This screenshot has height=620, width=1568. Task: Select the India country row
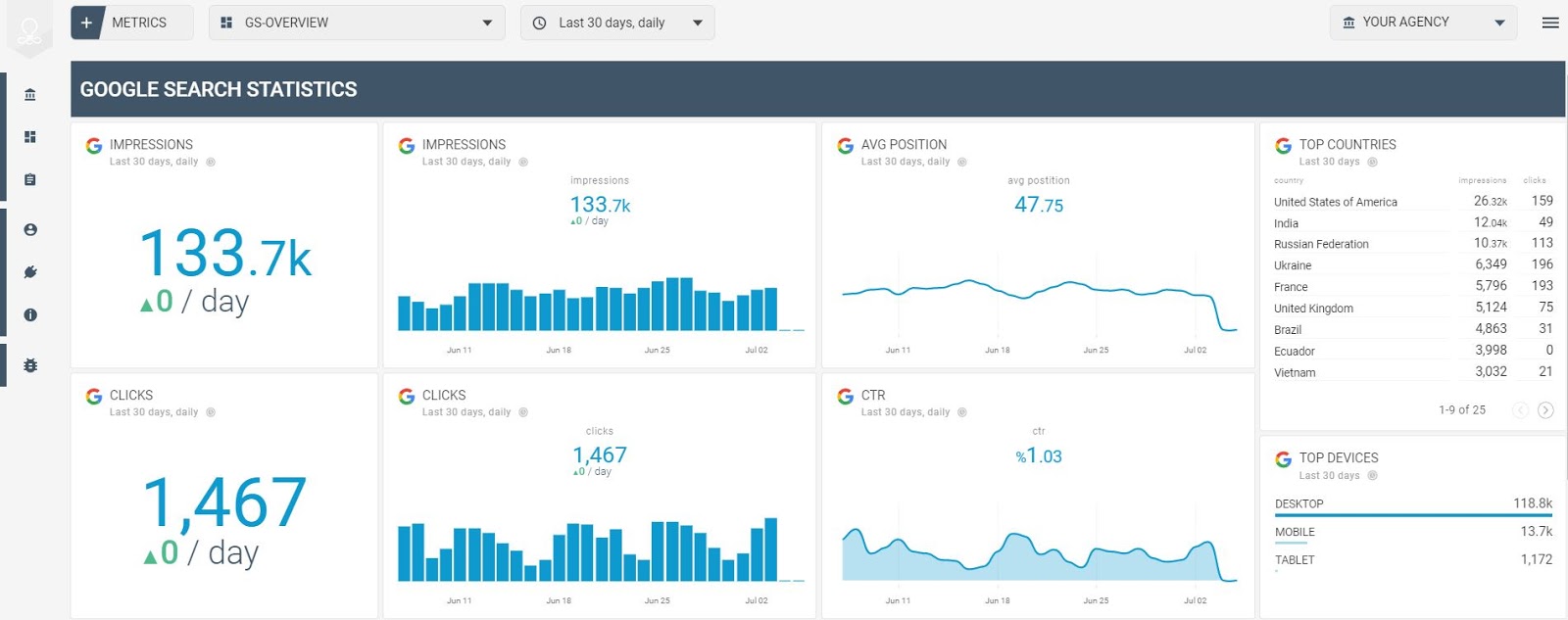[1413, 223]
